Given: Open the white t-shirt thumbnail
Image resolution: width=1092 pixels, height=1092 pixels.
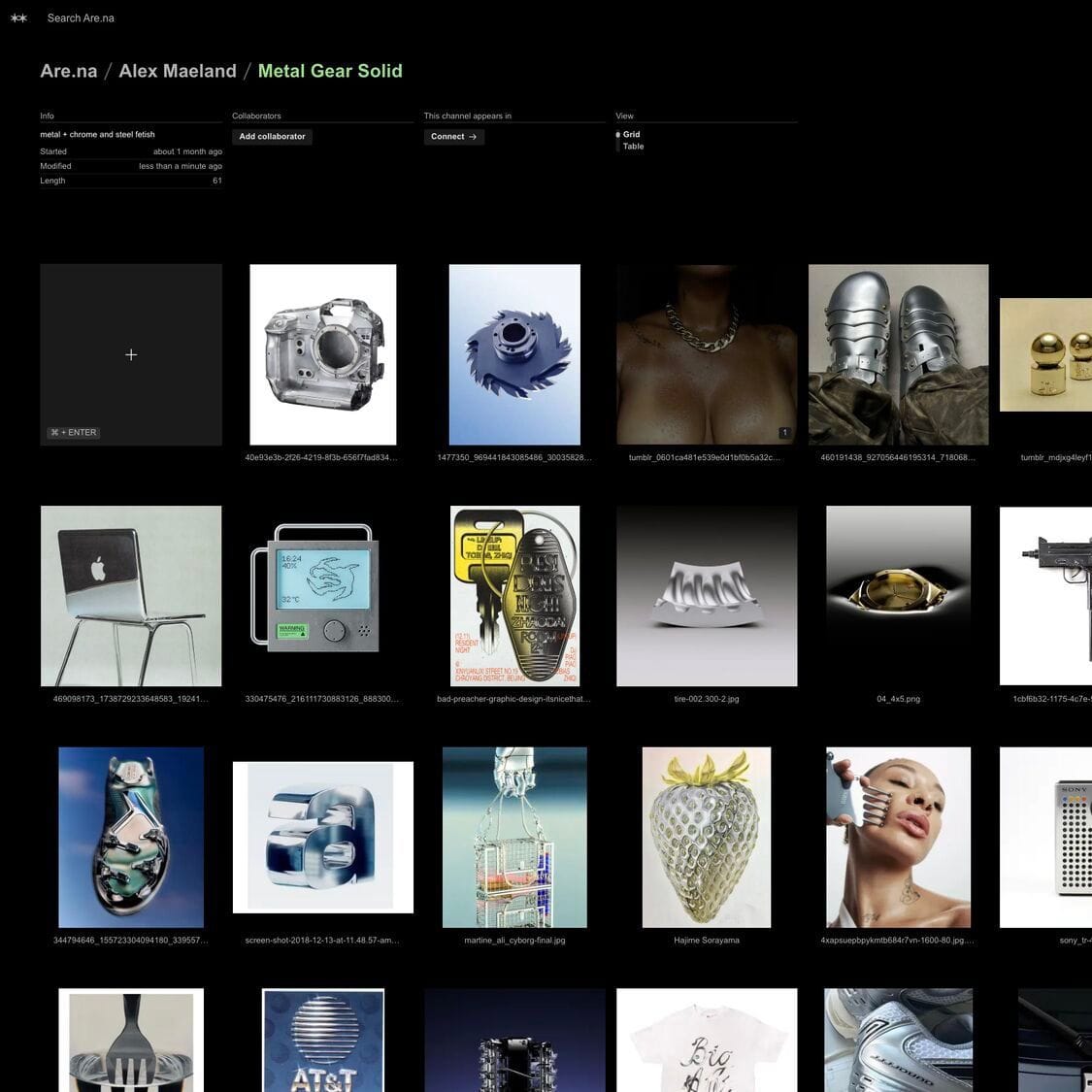Looking at the screenshot, I should [x=707, y=1041].
